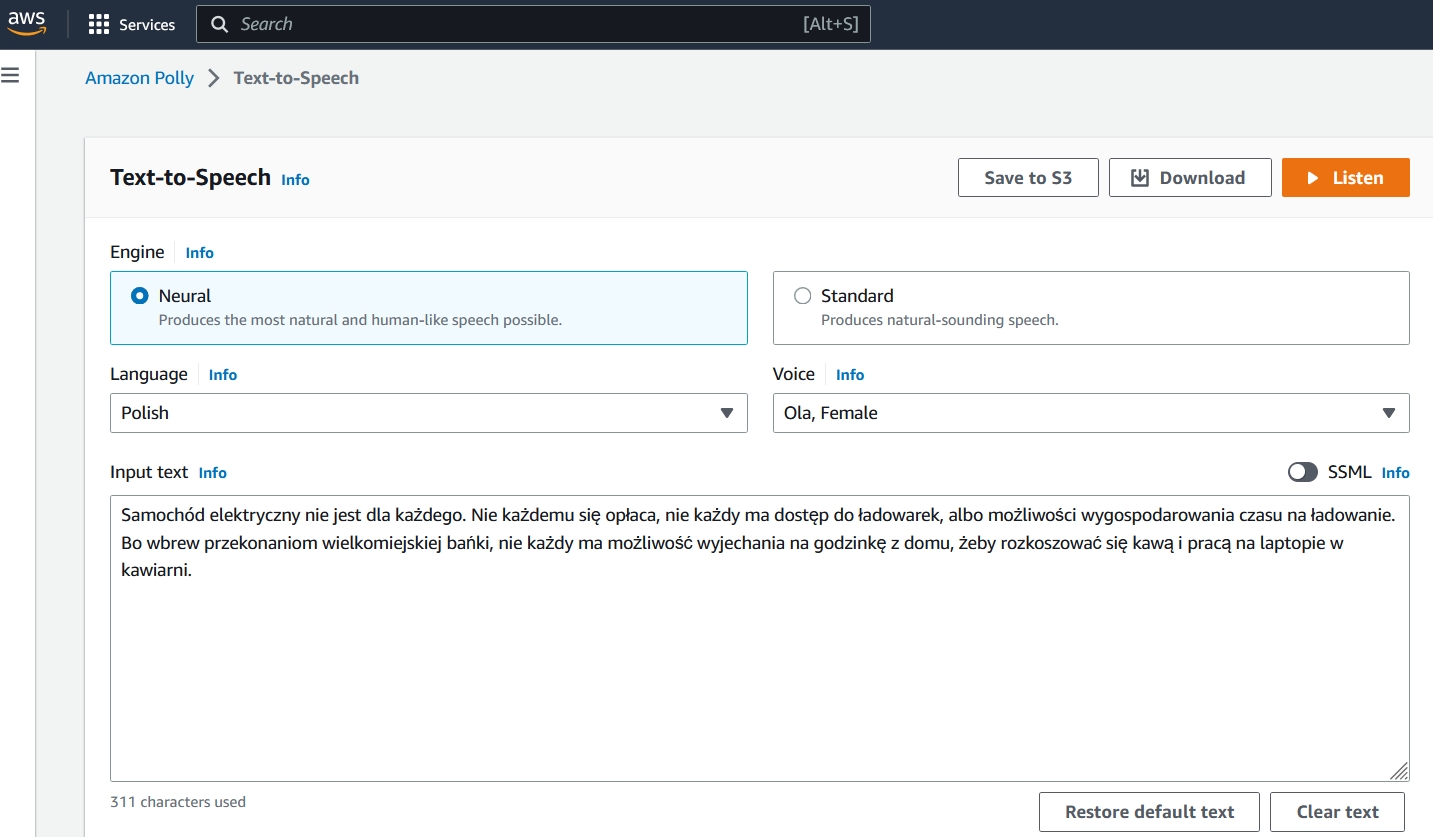Open the Services grid menu
Image resolution: width=1433 pixels, height=837 pixels.
98,24
